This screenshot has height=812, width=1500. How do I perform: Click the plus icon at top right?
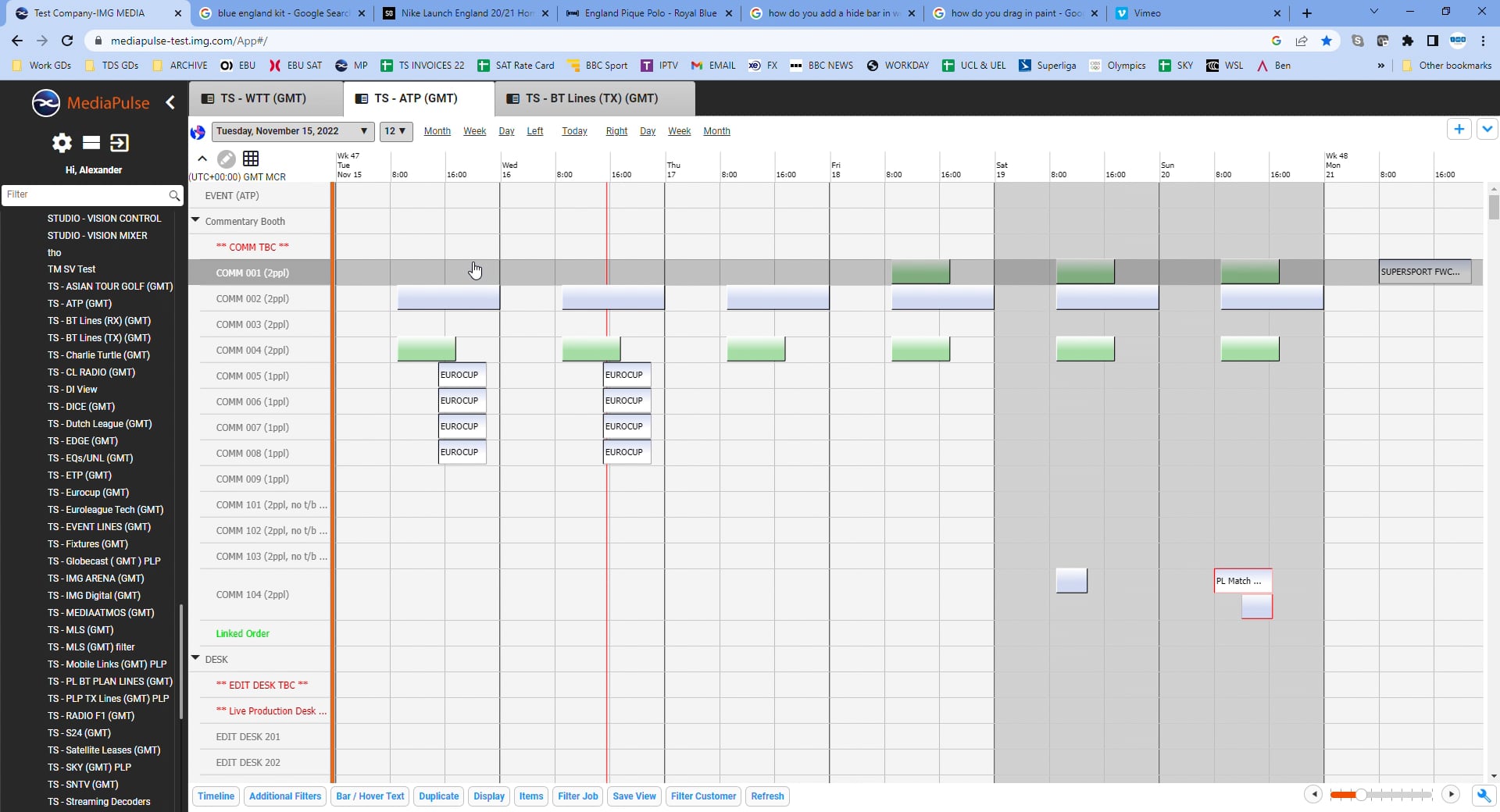(1459, 129)
